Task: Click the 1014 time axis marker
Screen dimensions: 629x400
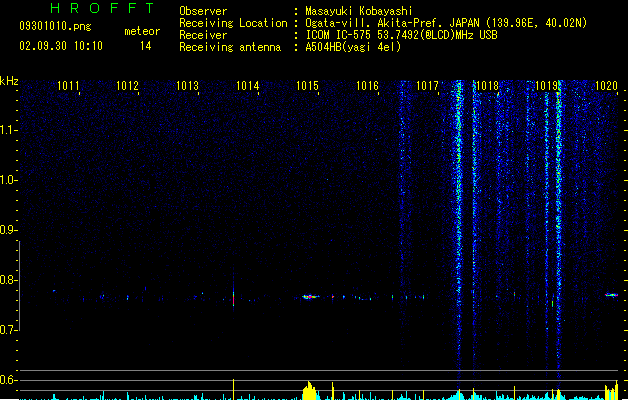Action: point(247,86)
